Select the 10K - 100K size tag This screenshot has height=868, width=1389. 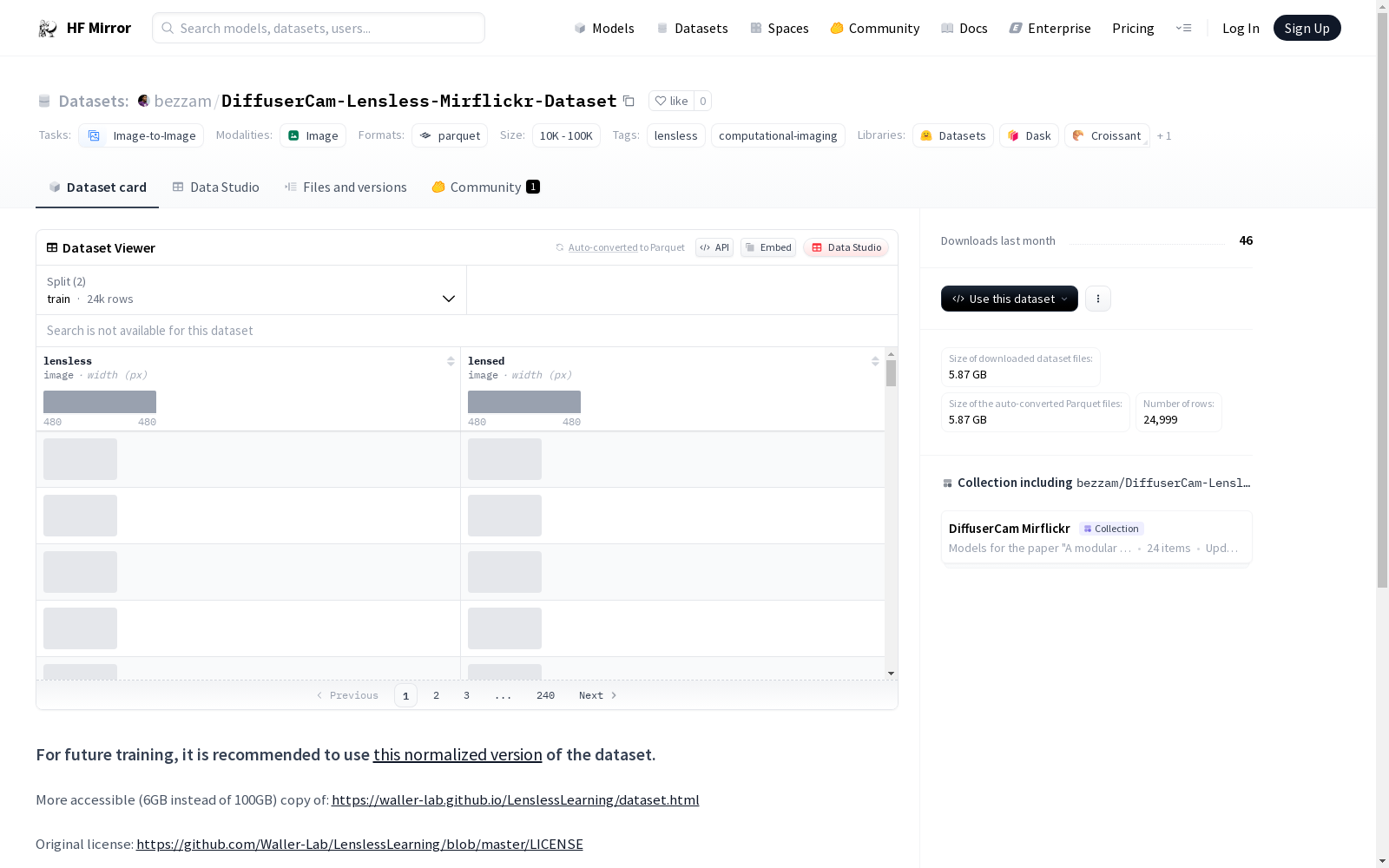(566, 135)
